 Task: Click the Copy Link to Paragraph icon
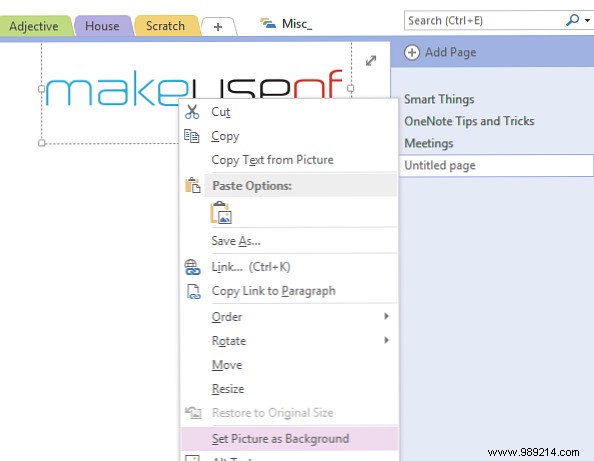(193, 291)
